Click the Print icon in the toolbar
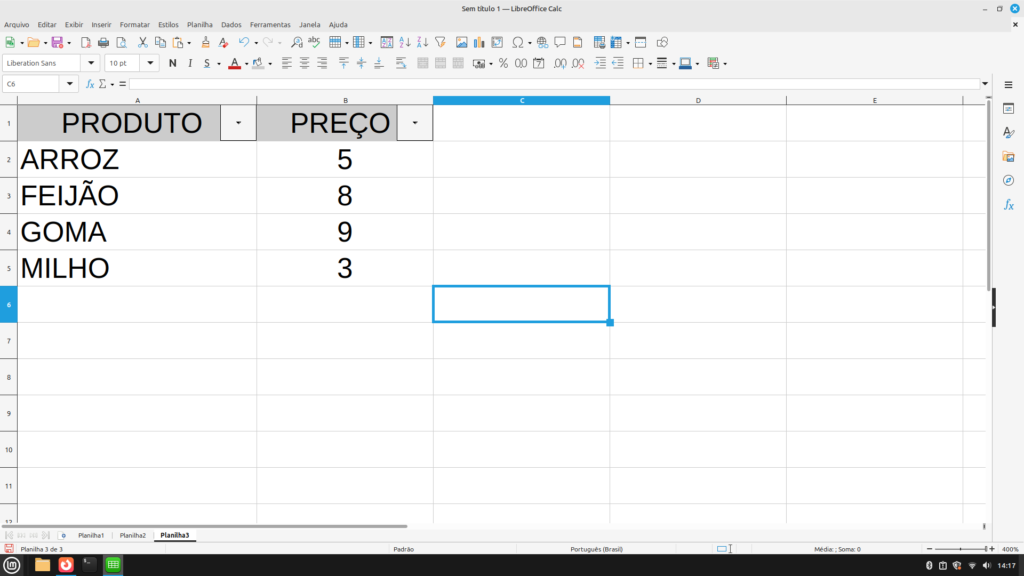This screenshot has height=576, width=1024. tap(103, 43)
